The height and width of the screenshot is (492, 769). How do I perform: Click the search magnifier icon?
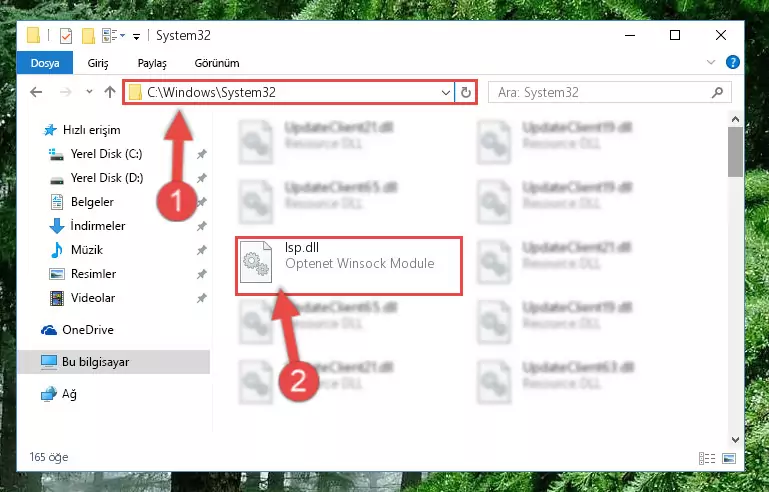(717, 92)
